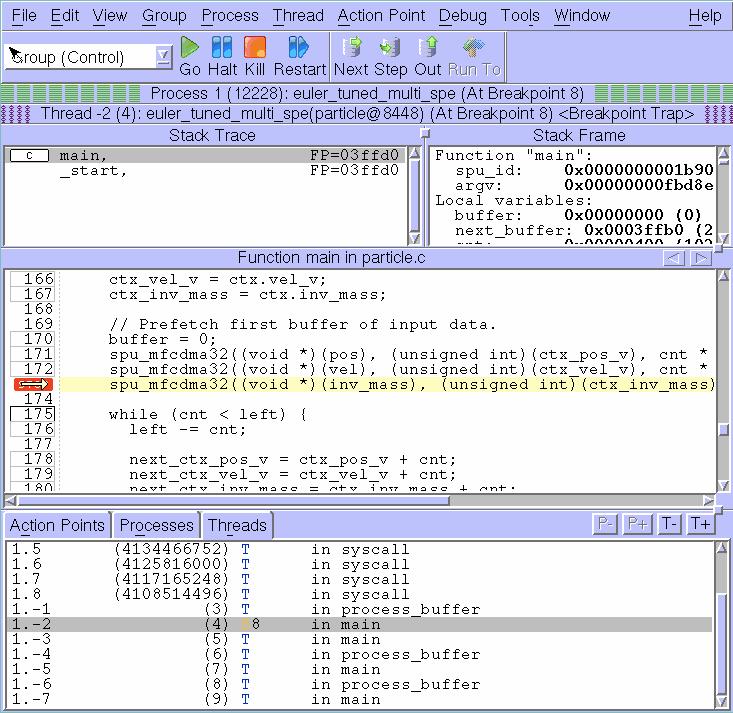Click the Go button in toolbar
Image resolution: width=733 pixels, height=713 pixels.
(190, 56)
